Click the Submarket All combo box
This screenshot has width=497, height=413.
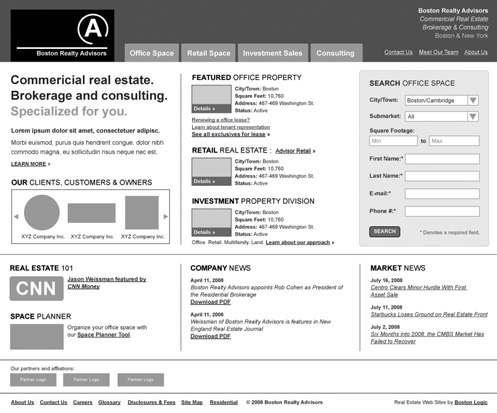point(442,116)
